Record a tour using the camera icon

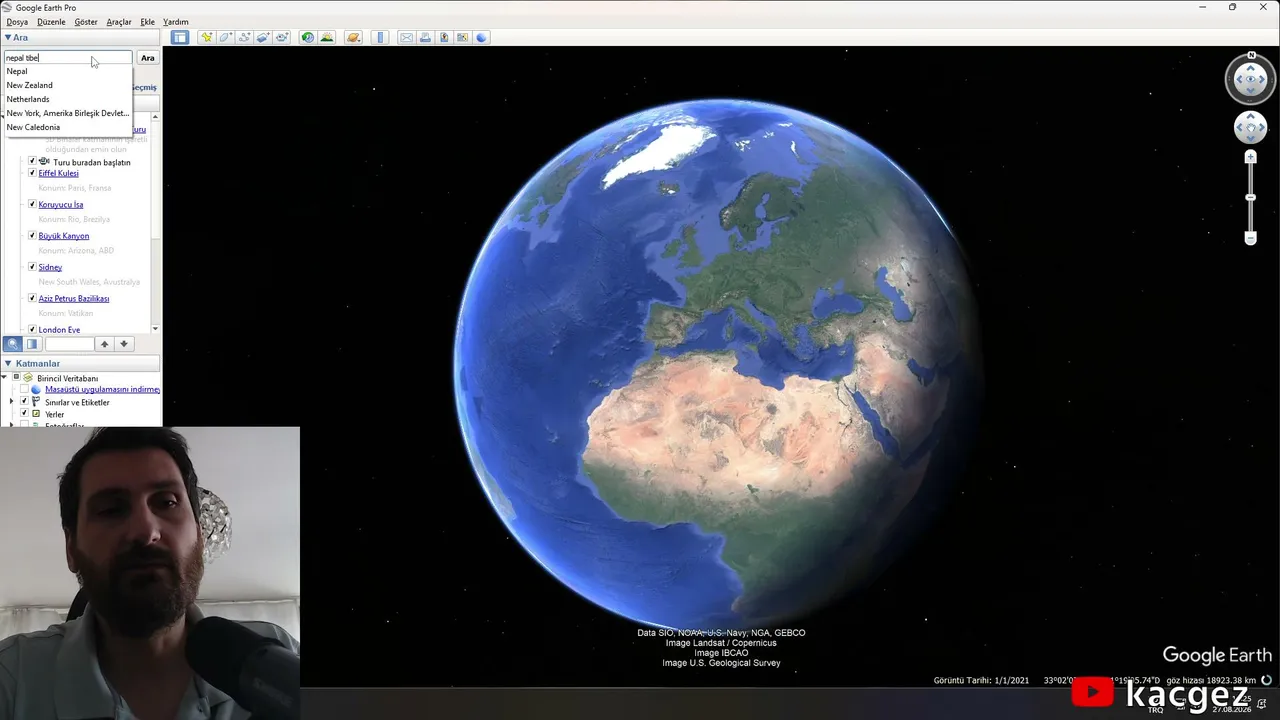click(x=282, y=38)
